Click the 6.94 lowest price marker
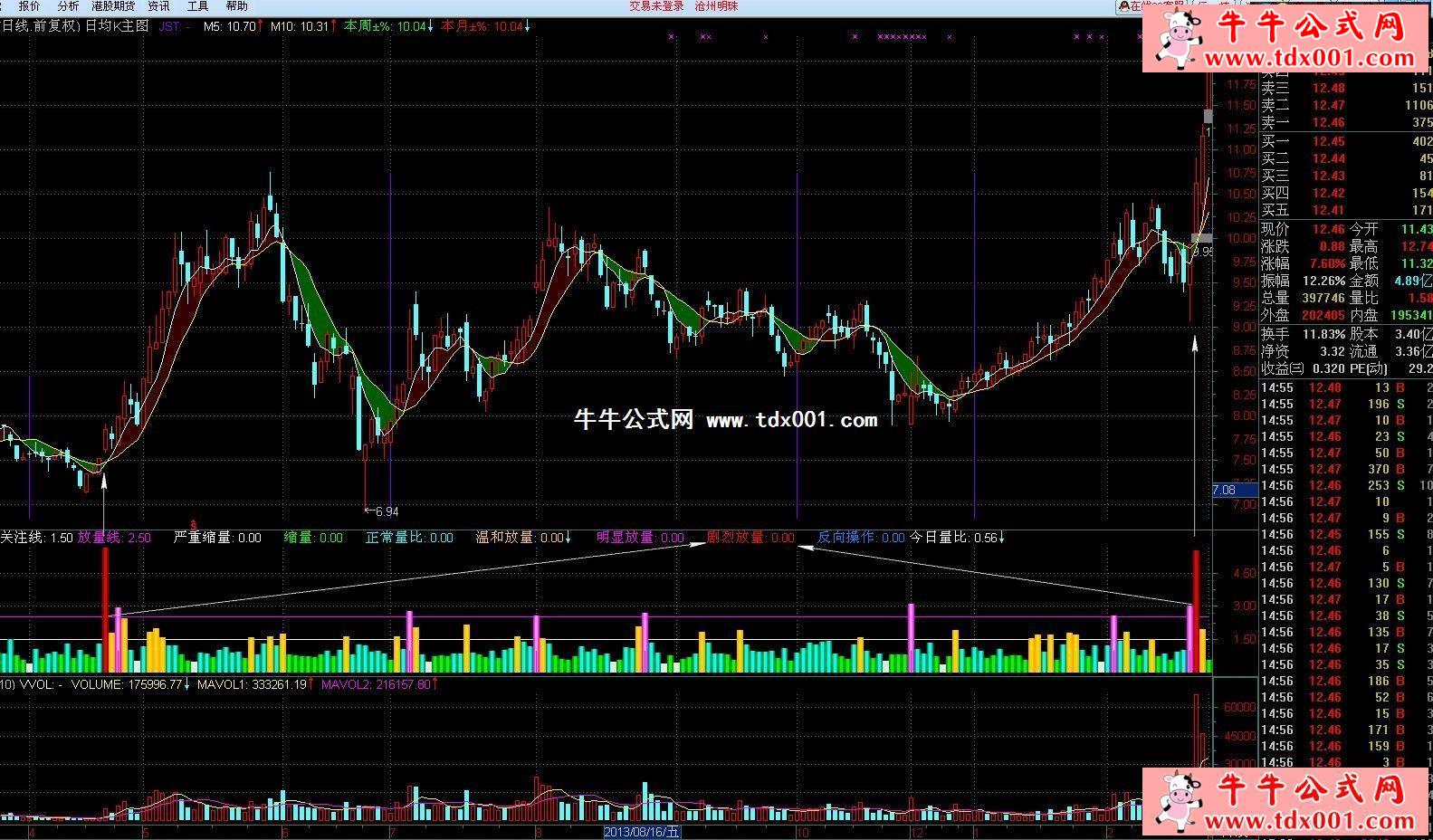1433x840 pixels. [x=382, y=511]
